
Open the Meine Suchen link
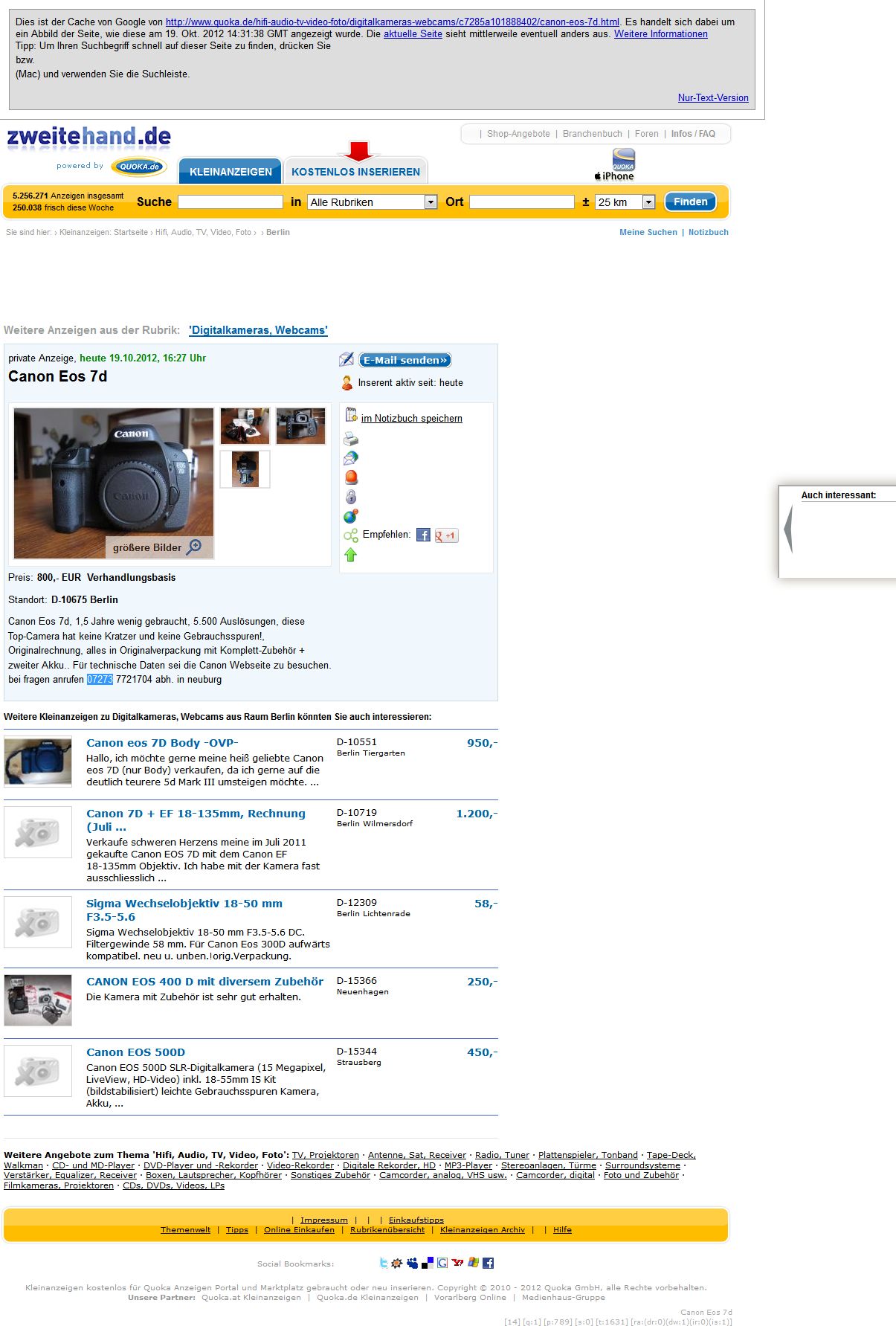tap(648, 232)
